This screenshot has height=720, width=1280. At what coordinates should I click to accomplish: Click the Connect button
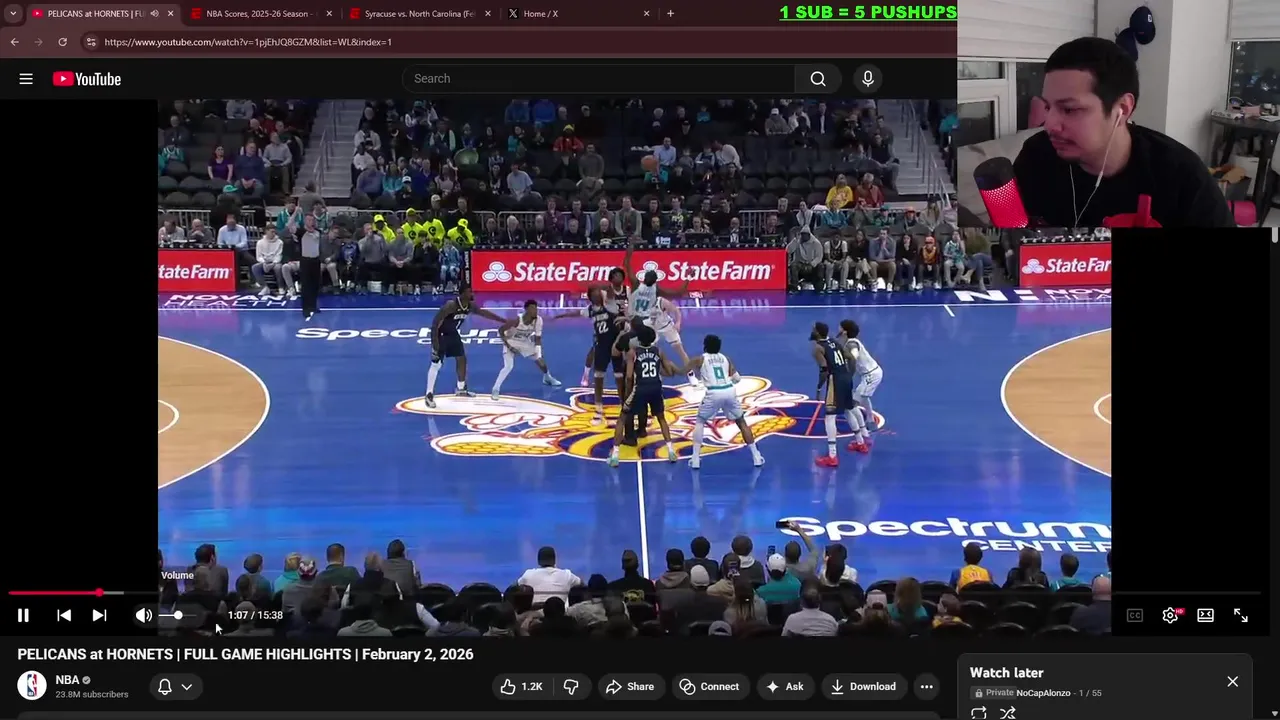tap(709, 686)
